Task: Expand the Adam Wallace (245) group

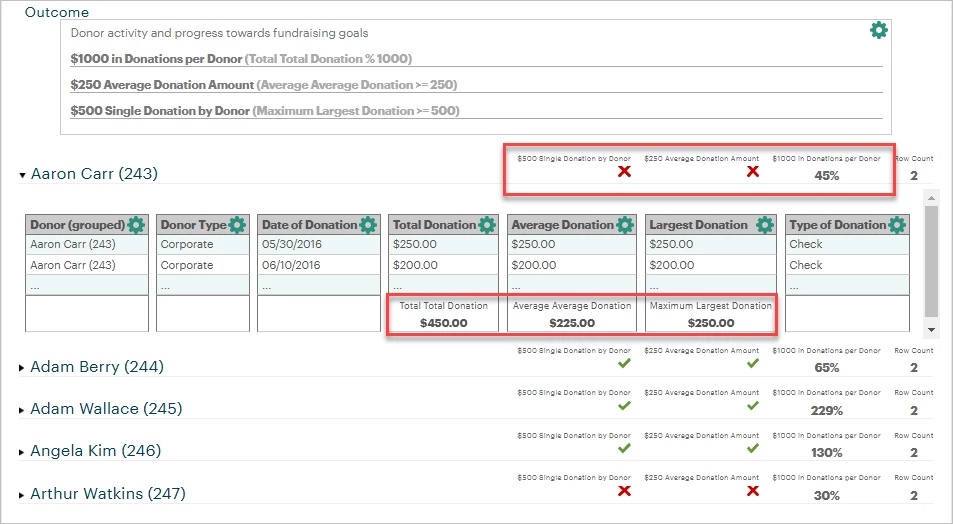Action: [22, 410]
